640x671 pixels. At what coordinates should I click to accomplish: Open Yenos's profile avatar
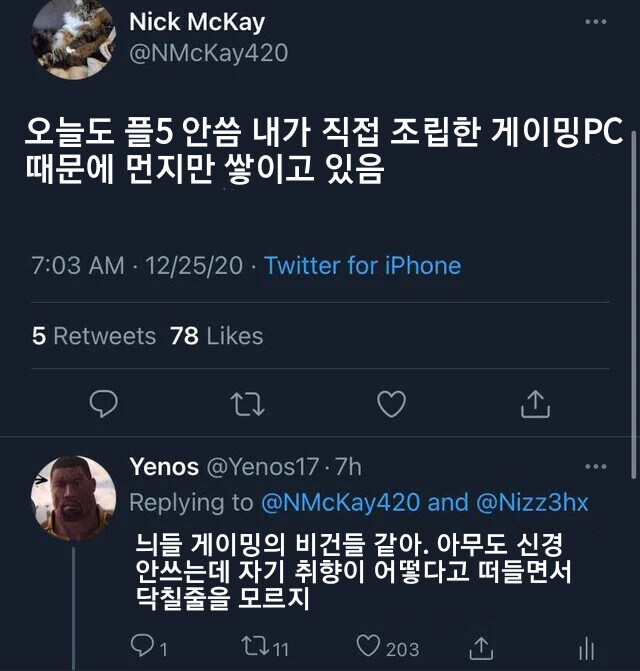75,498
